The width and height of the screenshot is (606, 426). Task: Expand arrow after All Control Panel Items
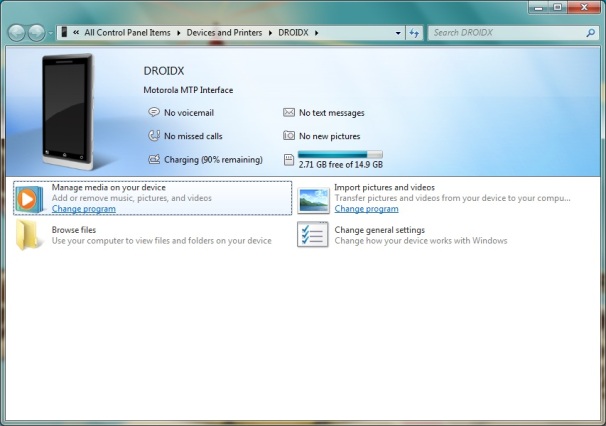click(179, 33)
